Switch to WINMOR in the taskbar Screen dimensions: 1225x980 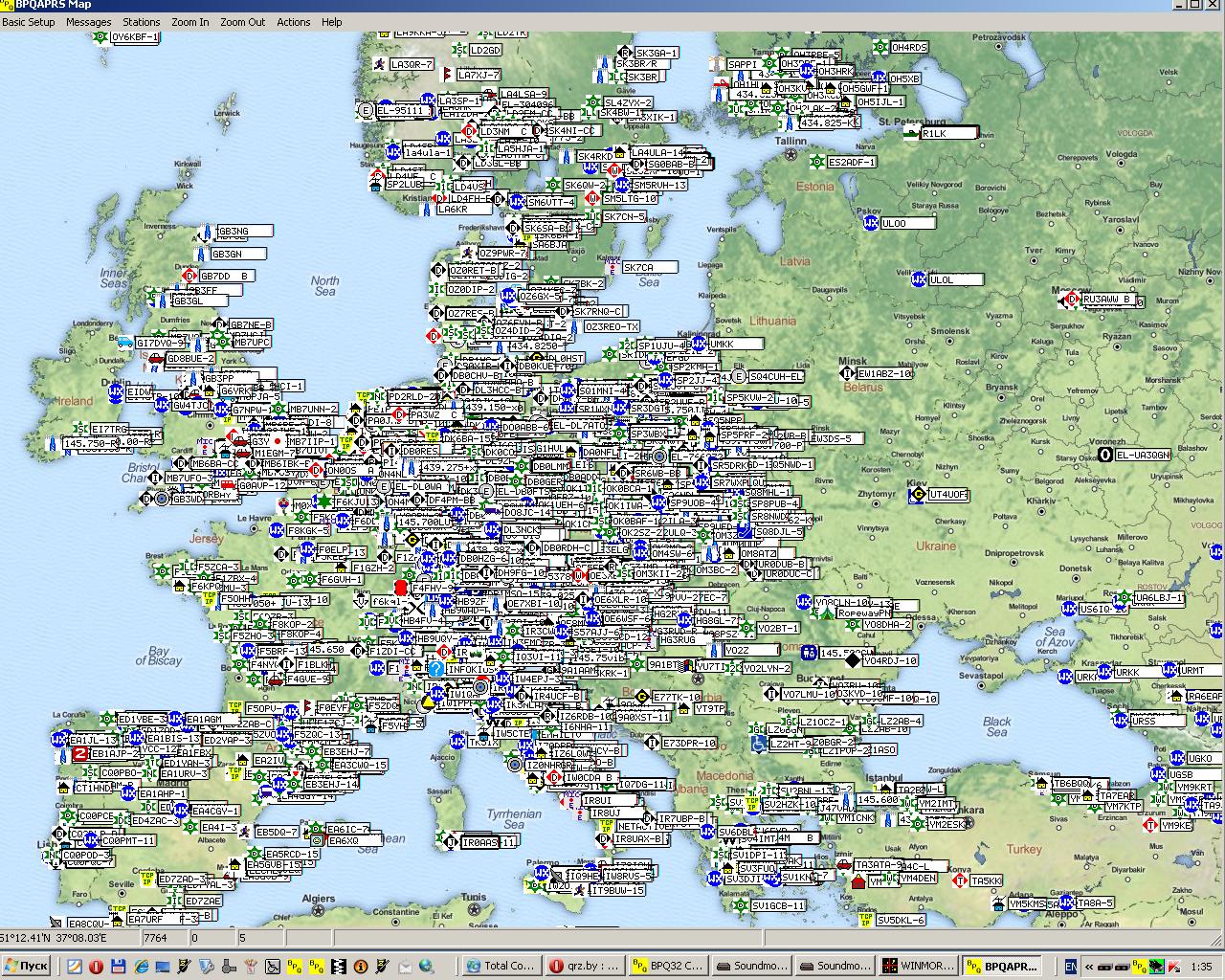pos(917,966)
